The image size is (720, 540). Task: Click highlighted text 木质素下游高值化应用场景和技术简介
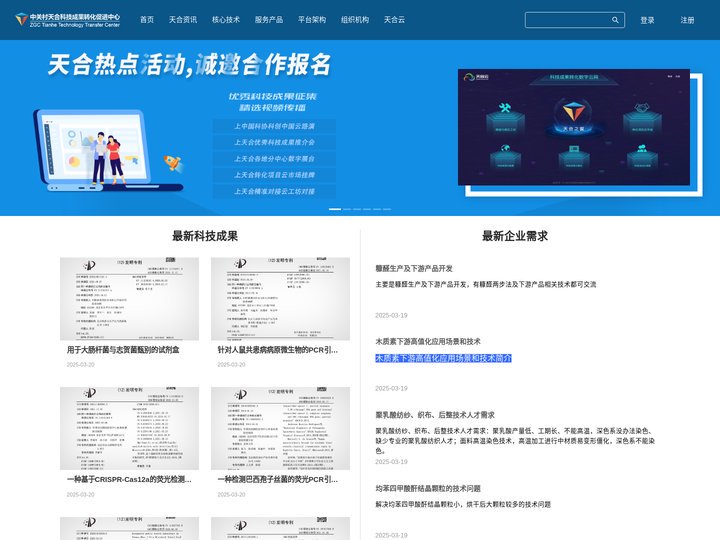[443, 358]
